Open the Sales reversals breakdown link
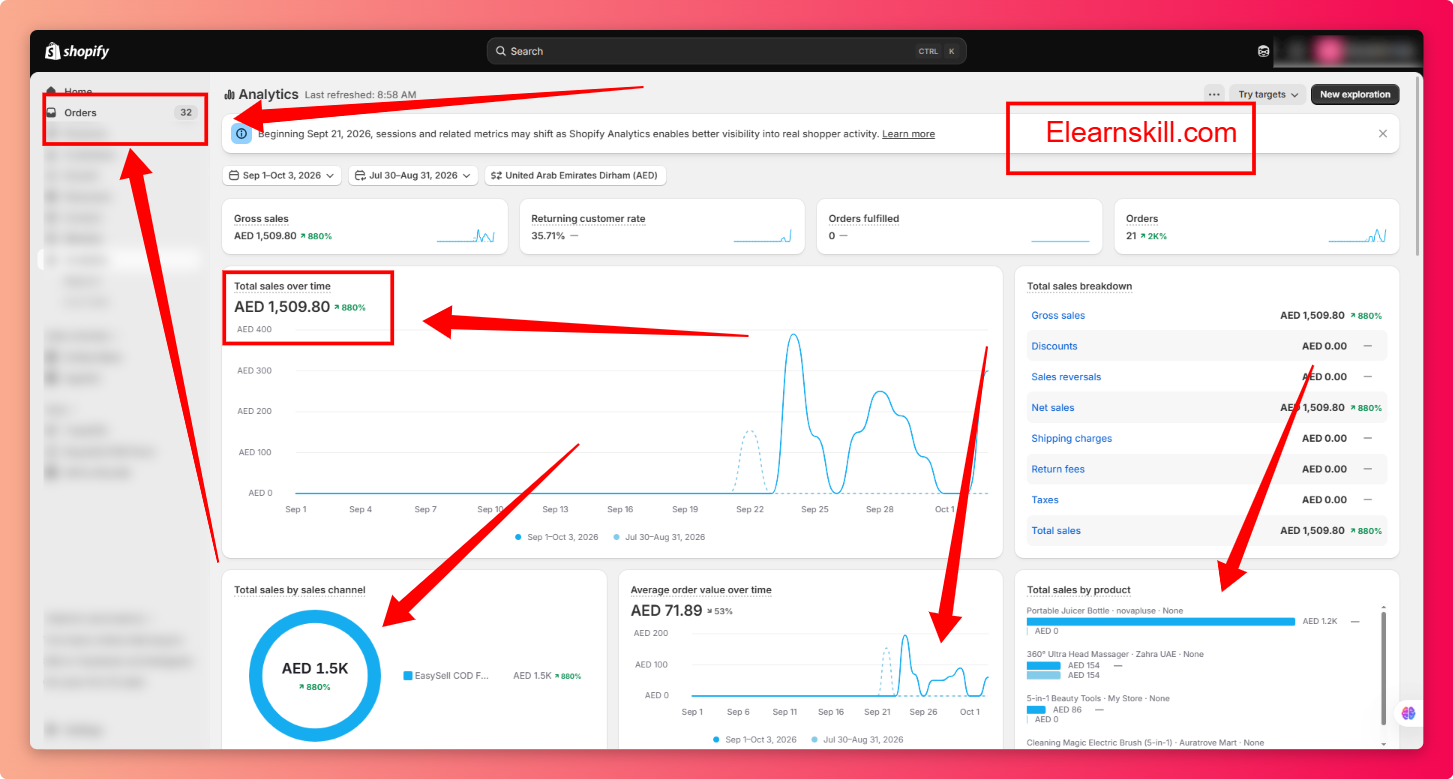The width and height of the screenshot is (1453, 779). coord(1066,377)
